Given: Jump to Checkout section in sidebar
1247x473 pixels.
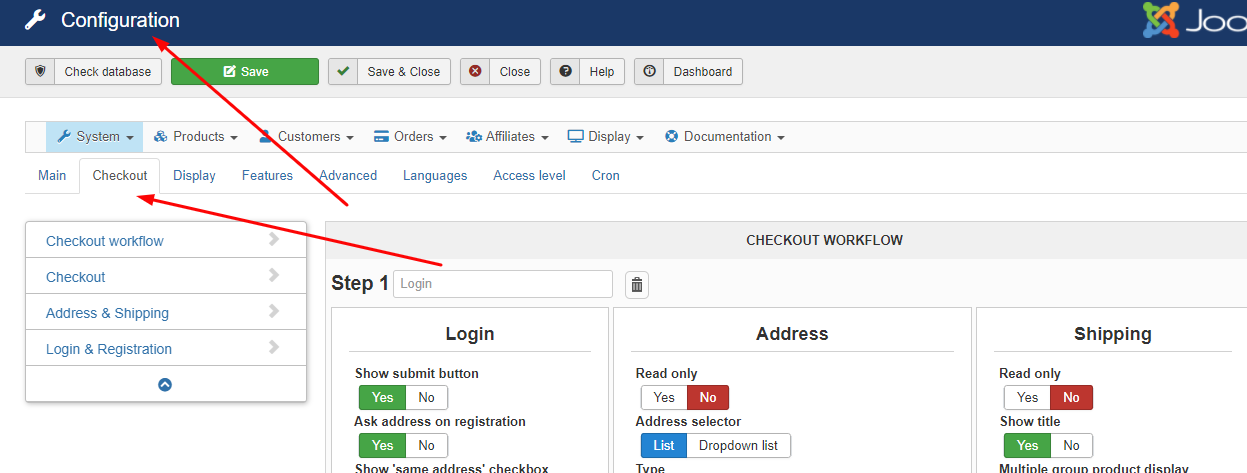Looking at the screenshot, I should (76, 277).
